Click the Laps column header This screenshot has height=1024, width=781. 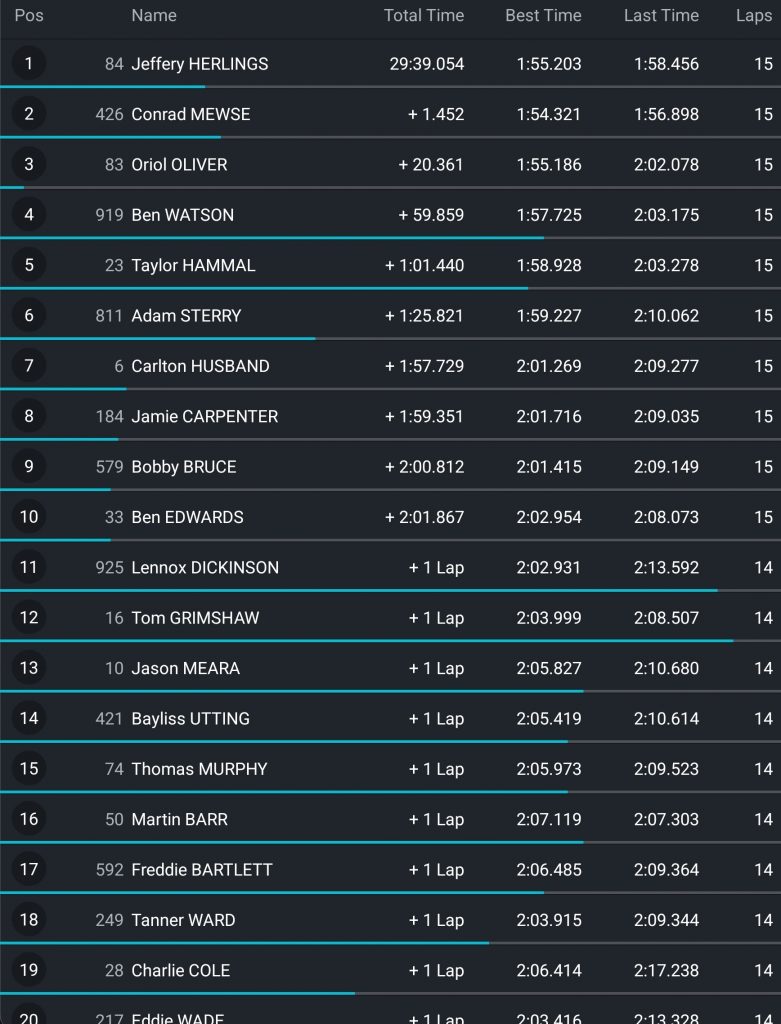point(753,16)
